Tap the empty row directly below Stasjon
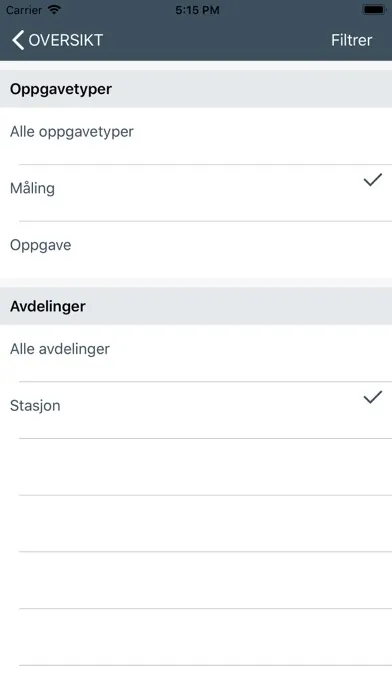Screen dimensions: 392x696 [x=196, y=467]
